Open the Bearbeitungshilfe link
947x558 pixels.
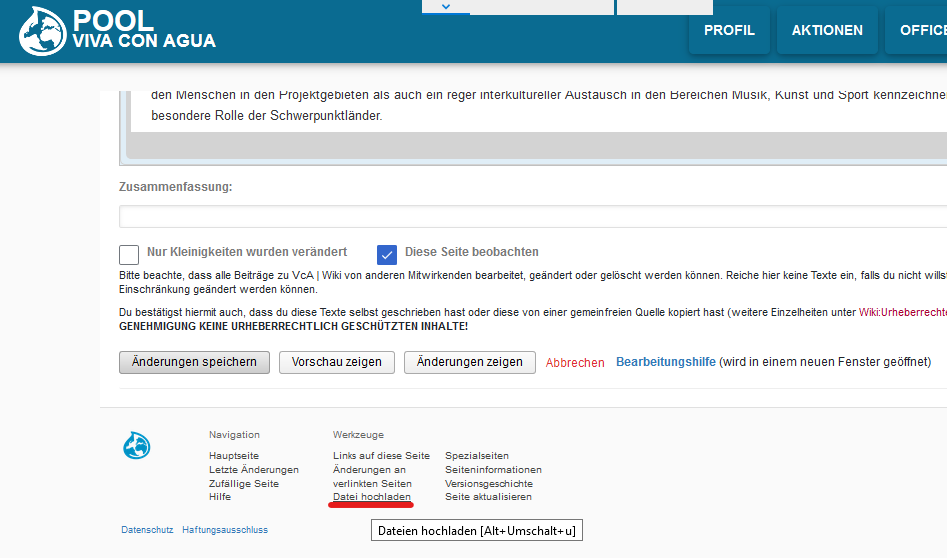click(665, 362)
